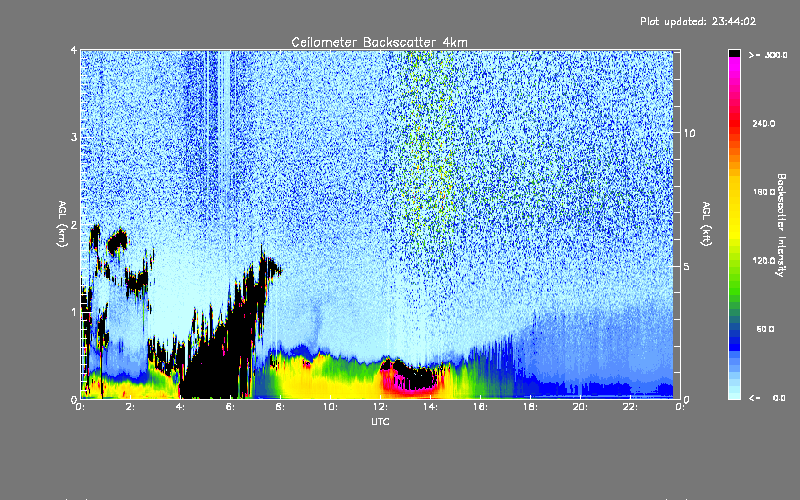Select the '8:' UTC time tick
This screenshot has height=500, width=800.
(280, 407)
